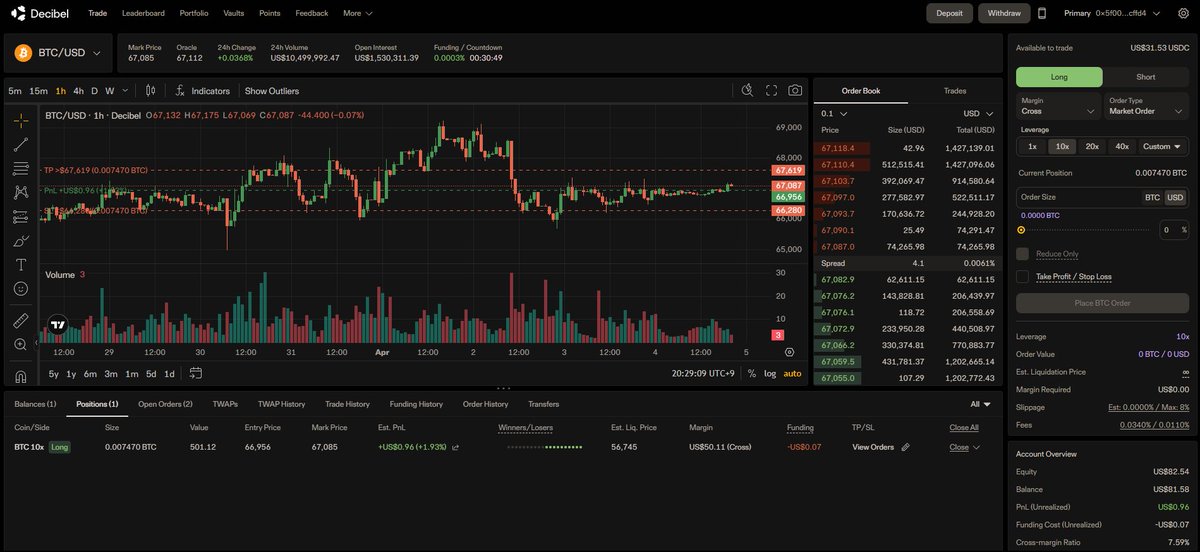Edit TP/SL with pencil icon
Viewport: 1200px width, 552px height.
pyautogui.click(x=906, y=447)
